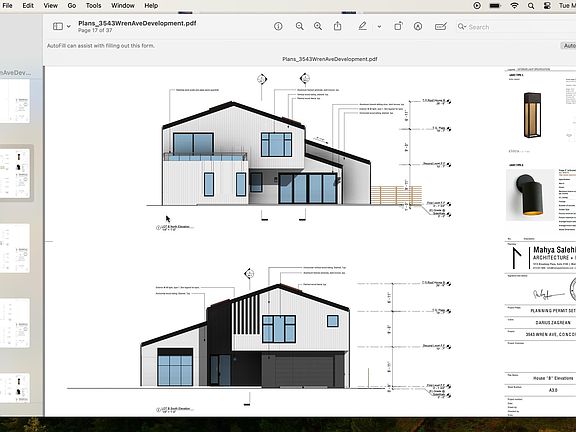Click the Plans_3543WrenAveDevelopment.pdf window title

click(x=137, y=23)
